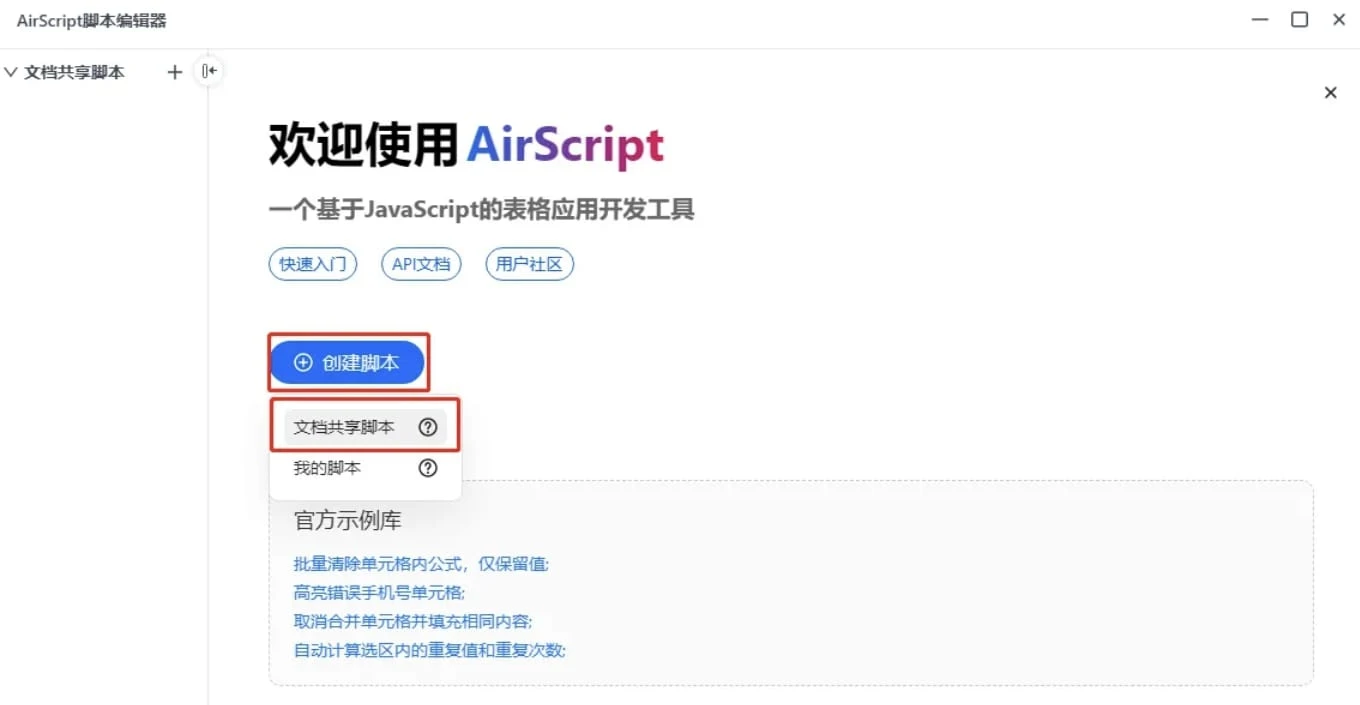The image size is (1360, 705).
Task: Open the API文档 documentation link
Action: click(420, 263)
